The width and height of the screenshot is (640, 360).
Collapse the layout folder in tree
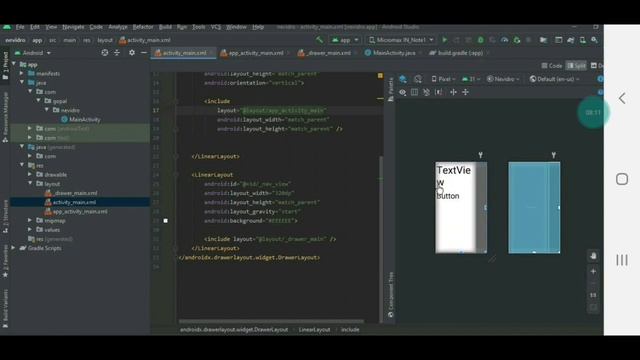click(x=30, y=184)
